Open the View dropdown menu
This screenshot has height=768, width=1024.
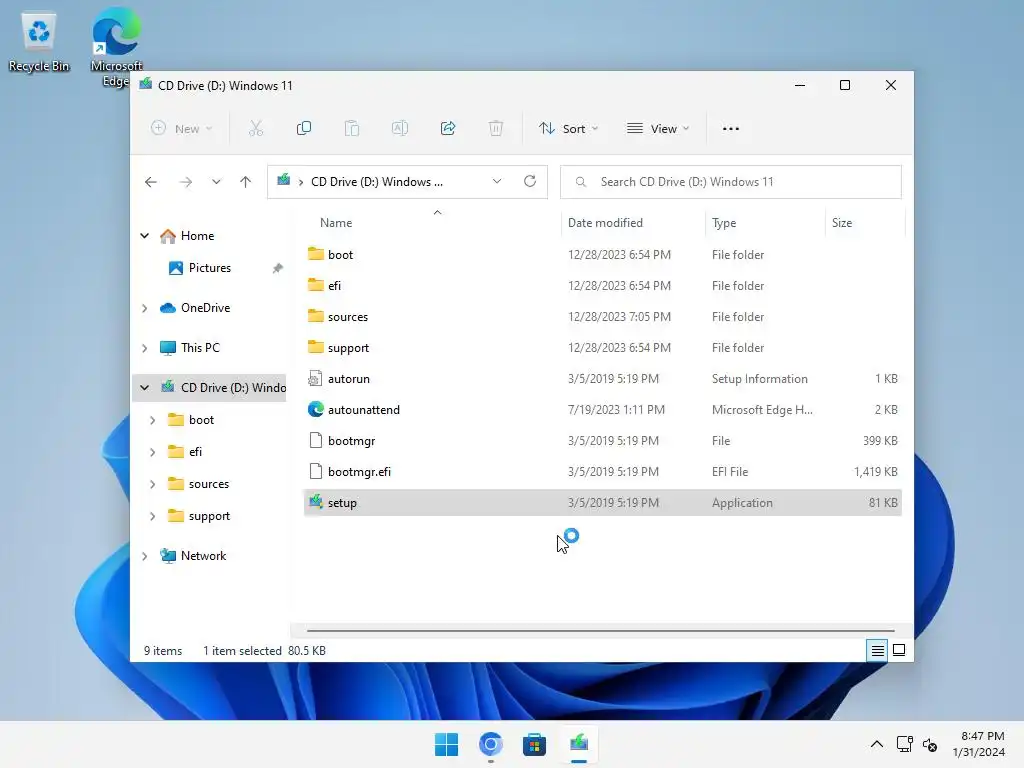658,129
